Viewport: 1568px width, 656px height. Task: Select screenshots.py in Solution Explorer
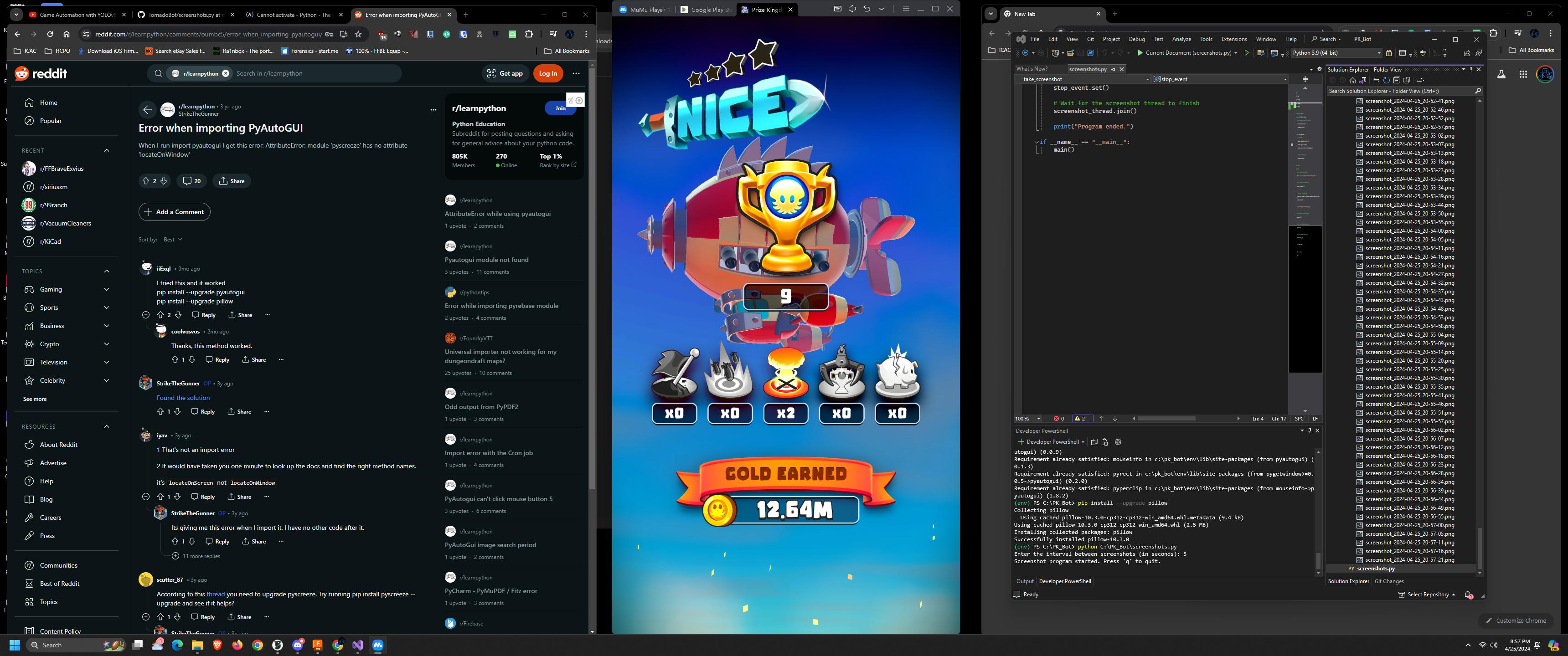1376,569
